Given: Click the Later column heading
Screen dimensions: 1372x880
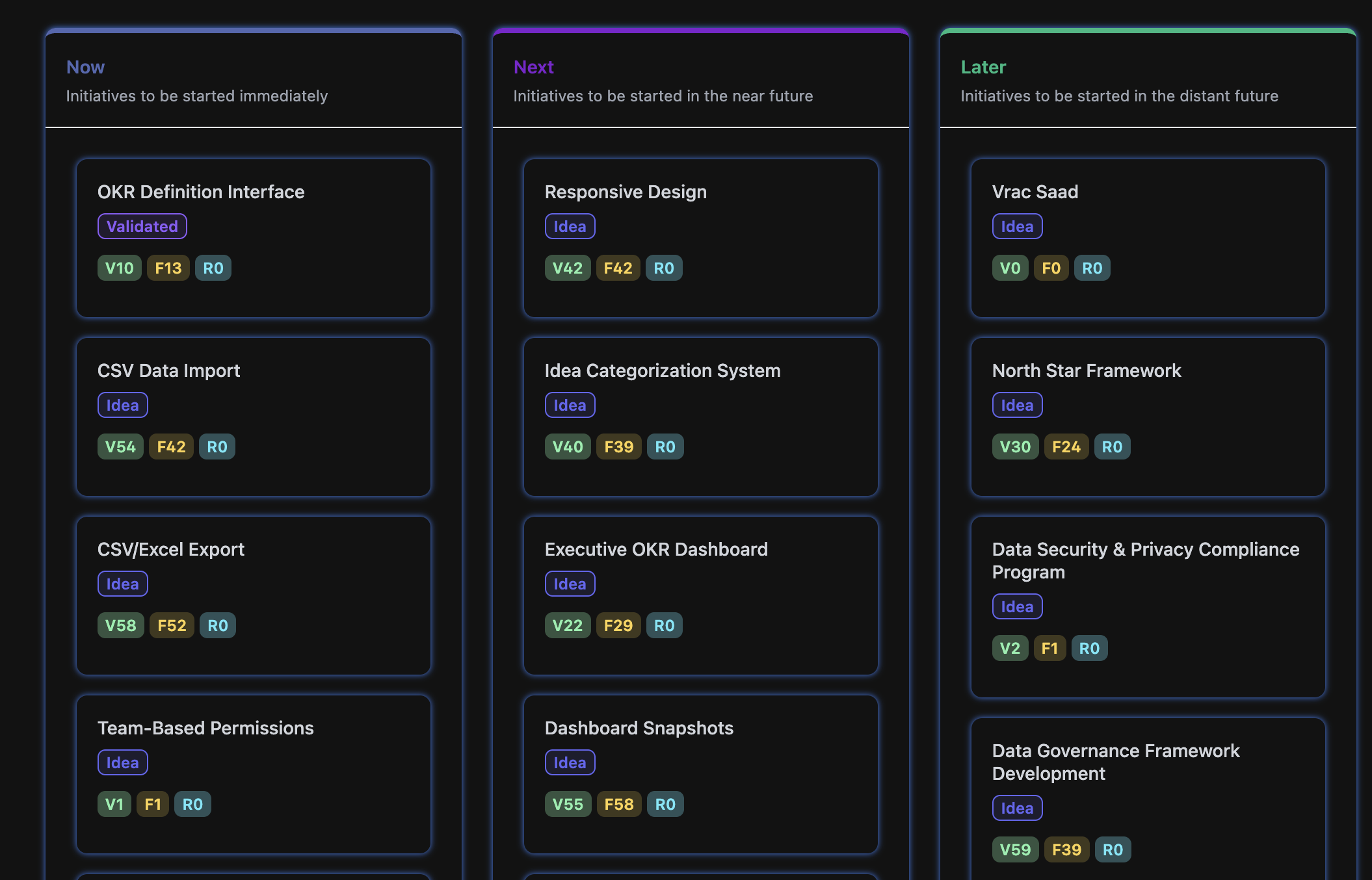Looking at the screenshot, I should [x=983, y=68].
